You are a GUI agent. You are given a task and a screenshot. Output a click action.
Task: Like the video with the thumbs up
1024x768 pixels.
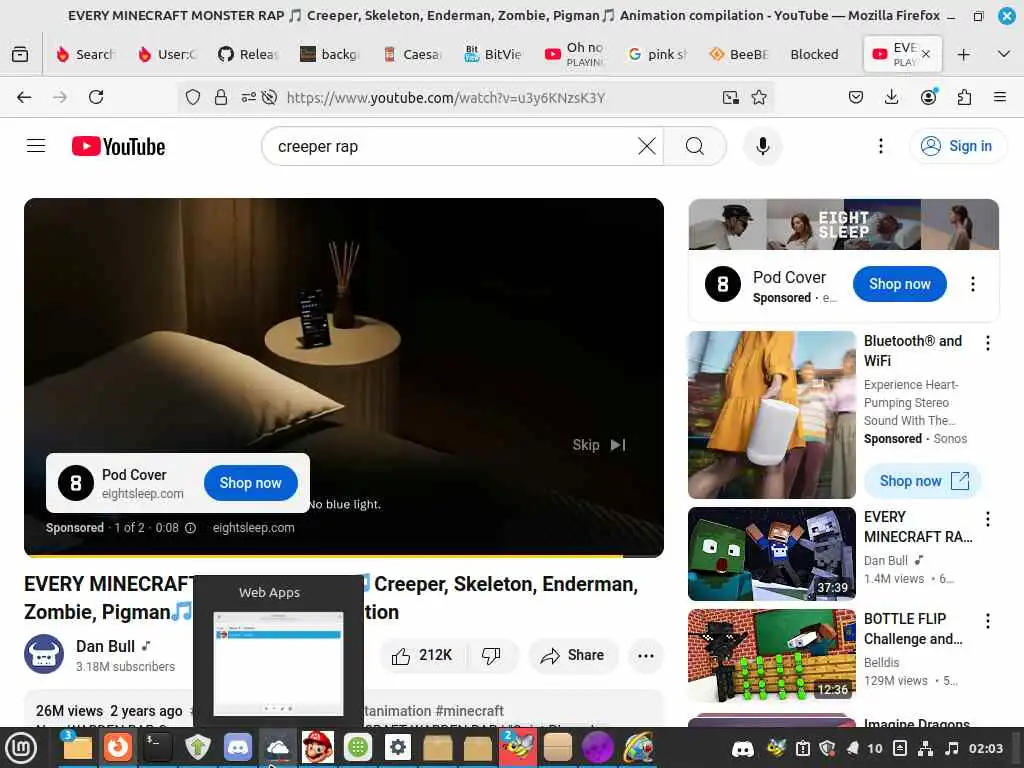(x=423, y=655)
